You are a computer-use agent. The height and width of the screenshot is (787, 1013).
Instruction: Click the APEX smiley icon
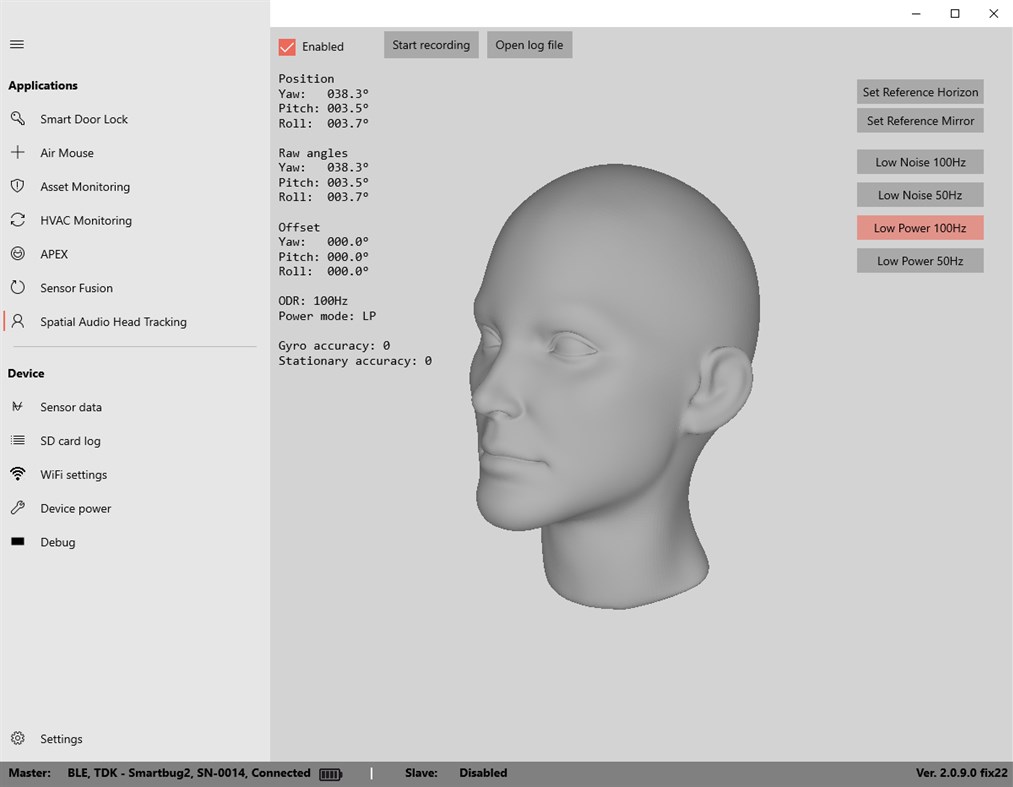point(17,254)
